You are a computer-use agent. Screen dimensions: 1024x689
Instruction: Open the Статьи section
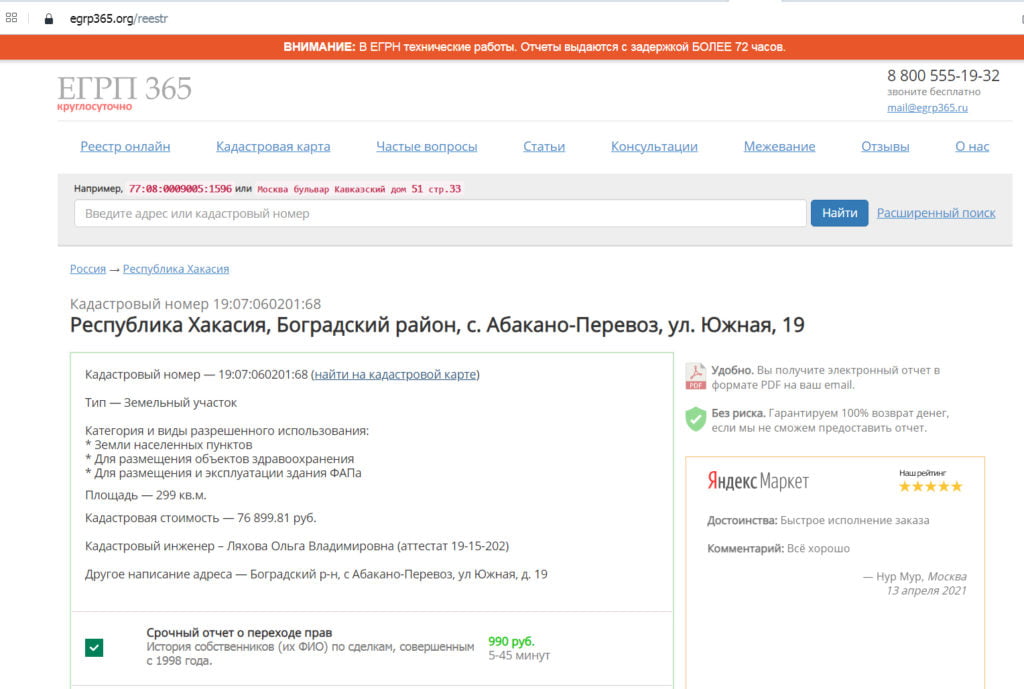[544, 146]
